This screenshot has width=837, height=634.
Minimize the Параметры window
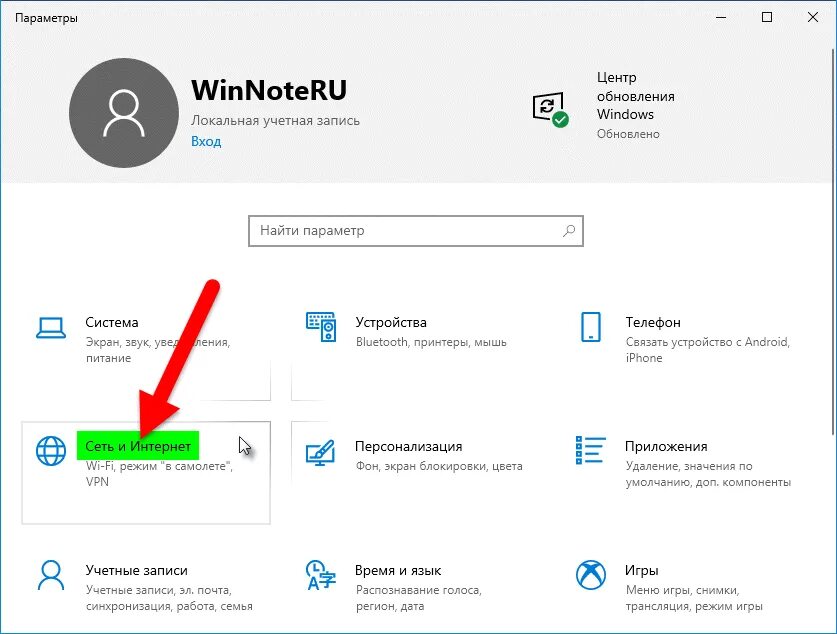721,18
